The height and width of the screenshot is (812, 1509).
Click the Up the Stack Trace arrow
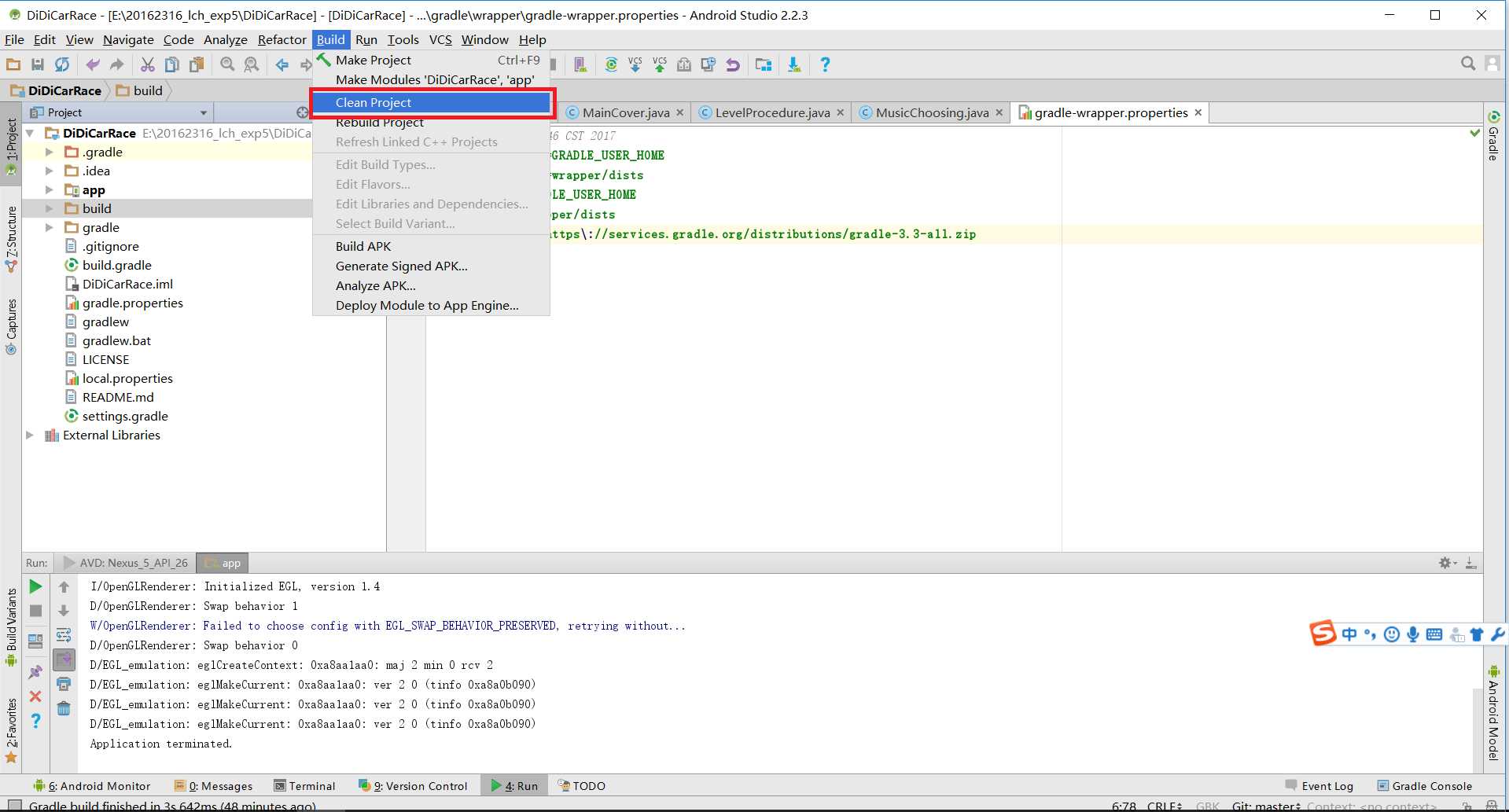coord(64,586)
